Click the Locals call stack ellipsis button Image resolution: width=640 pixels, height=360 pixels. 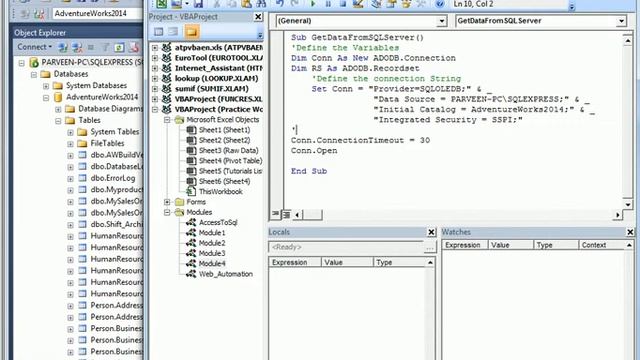click(429, 247)
